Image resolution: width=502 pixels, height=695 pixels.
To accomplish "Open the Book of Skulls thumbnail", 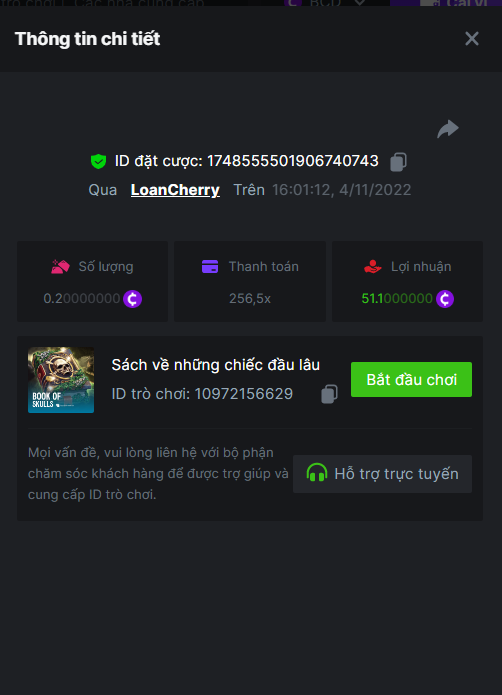I will [x=61, y=380].
